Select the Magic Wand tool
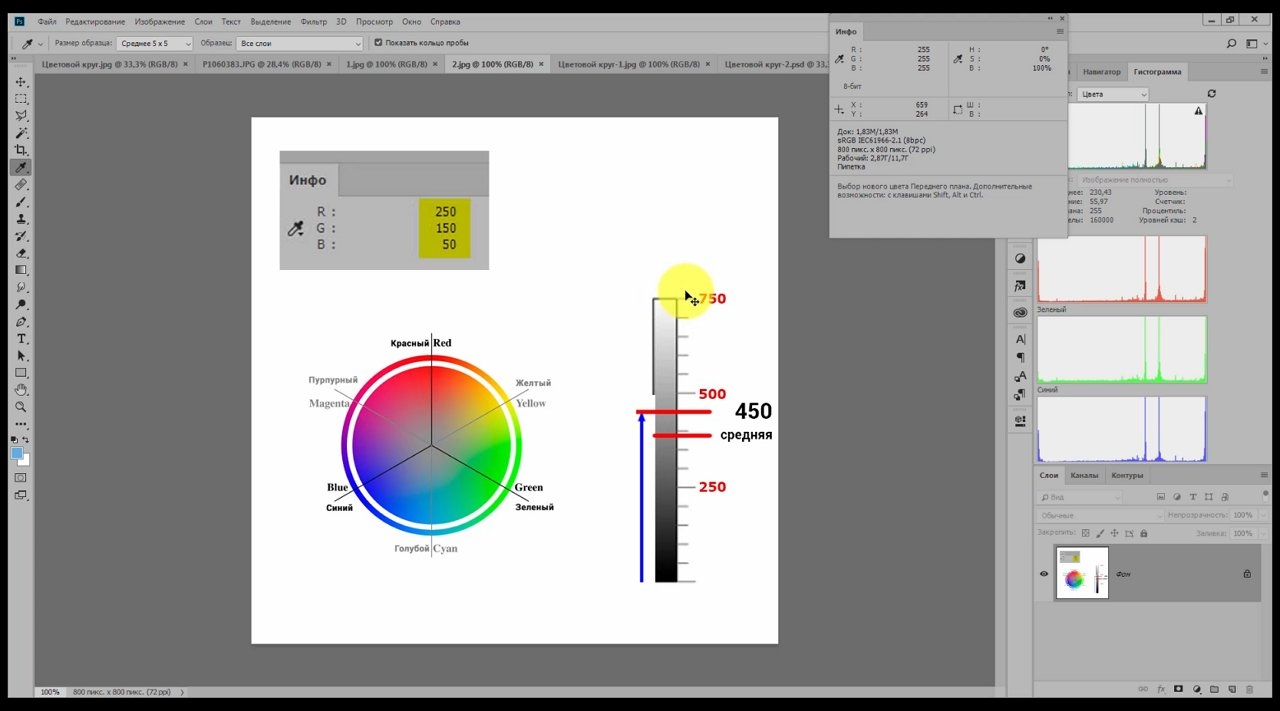This screenshot has width=1280, height=711. [21, 133]
